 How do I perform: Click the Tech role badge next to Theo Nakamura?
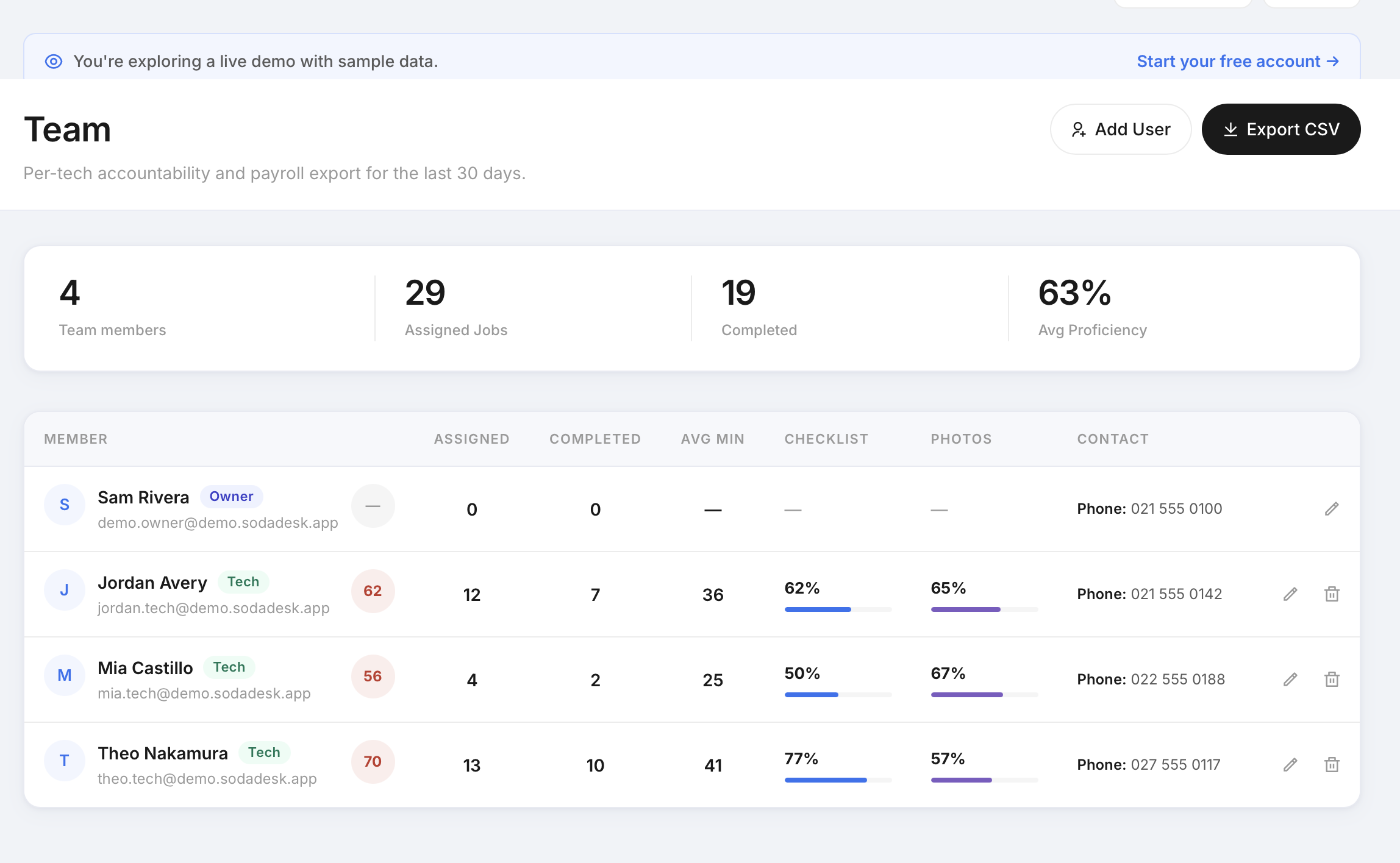[x=264, y=753]
